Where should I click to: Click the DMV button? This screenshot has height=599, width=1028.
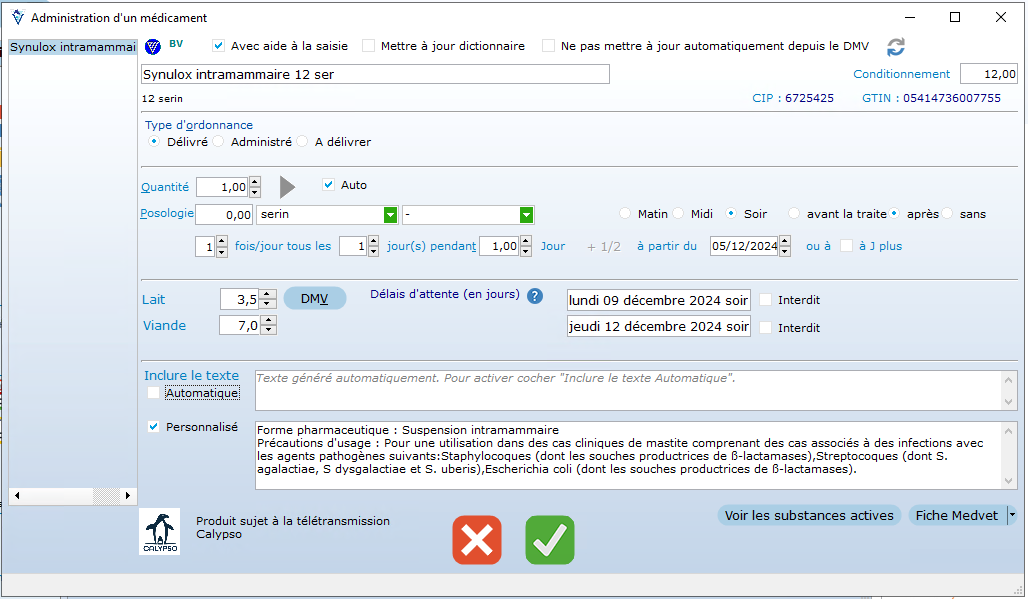click(x=315, y=299)
